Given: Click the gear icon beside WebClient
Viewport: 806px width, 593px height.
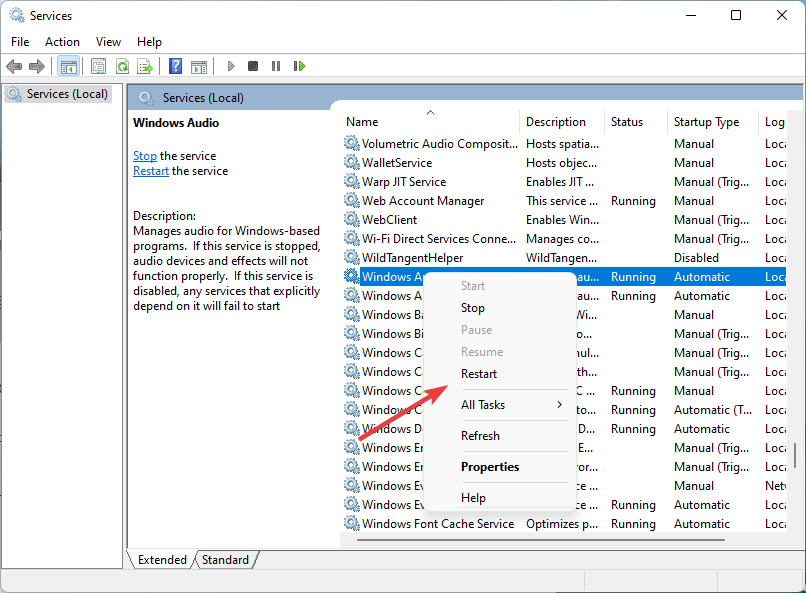Looking at the screenshot, I should coord(352,219).
